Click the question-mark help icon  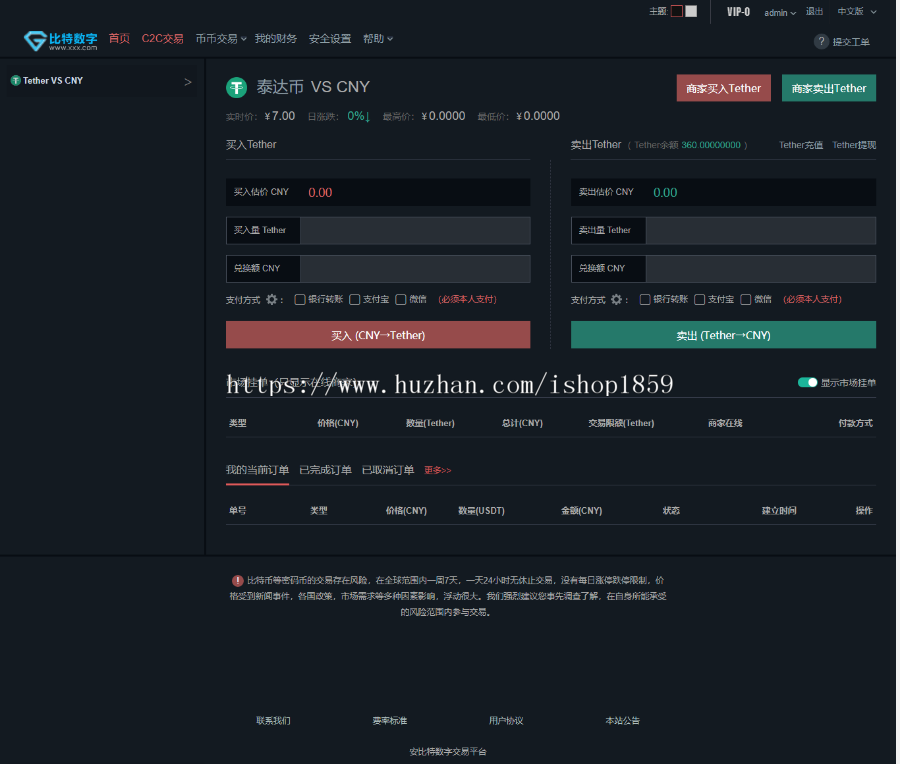(821, 41)
